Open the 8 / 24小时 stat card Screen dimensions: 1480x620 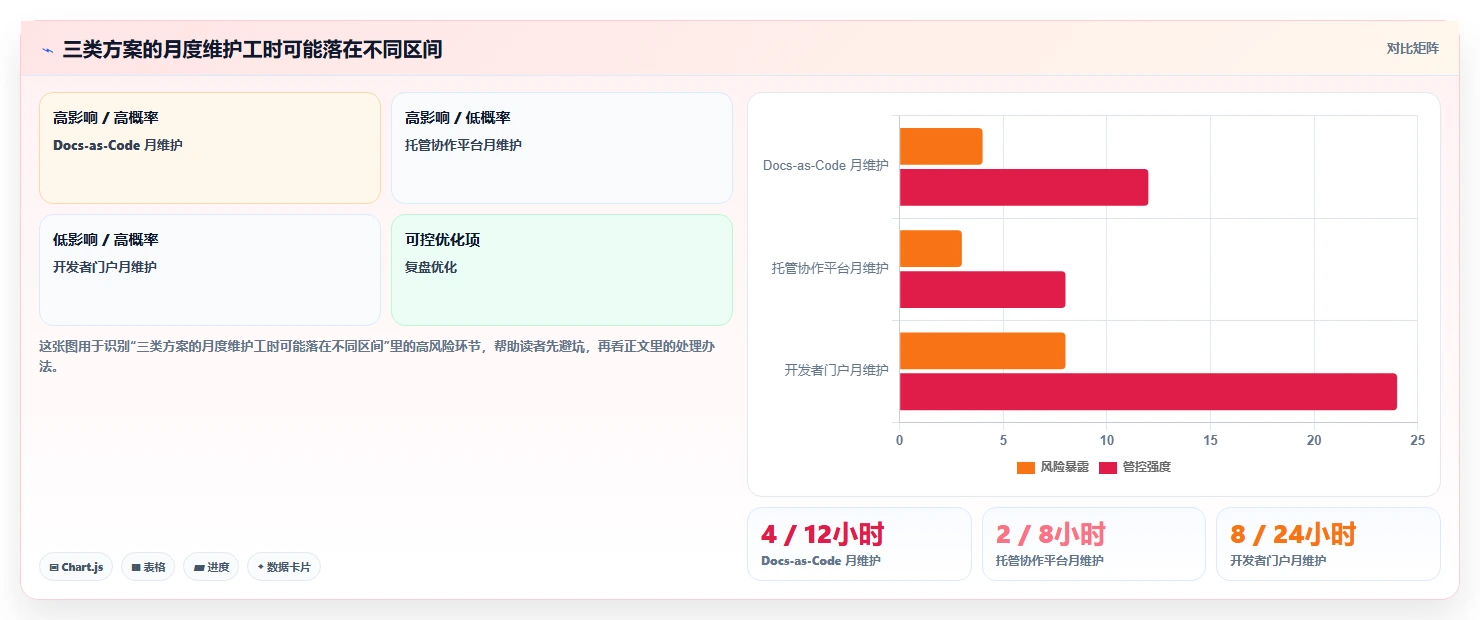pyautogui.click(x=1328, y=544)
